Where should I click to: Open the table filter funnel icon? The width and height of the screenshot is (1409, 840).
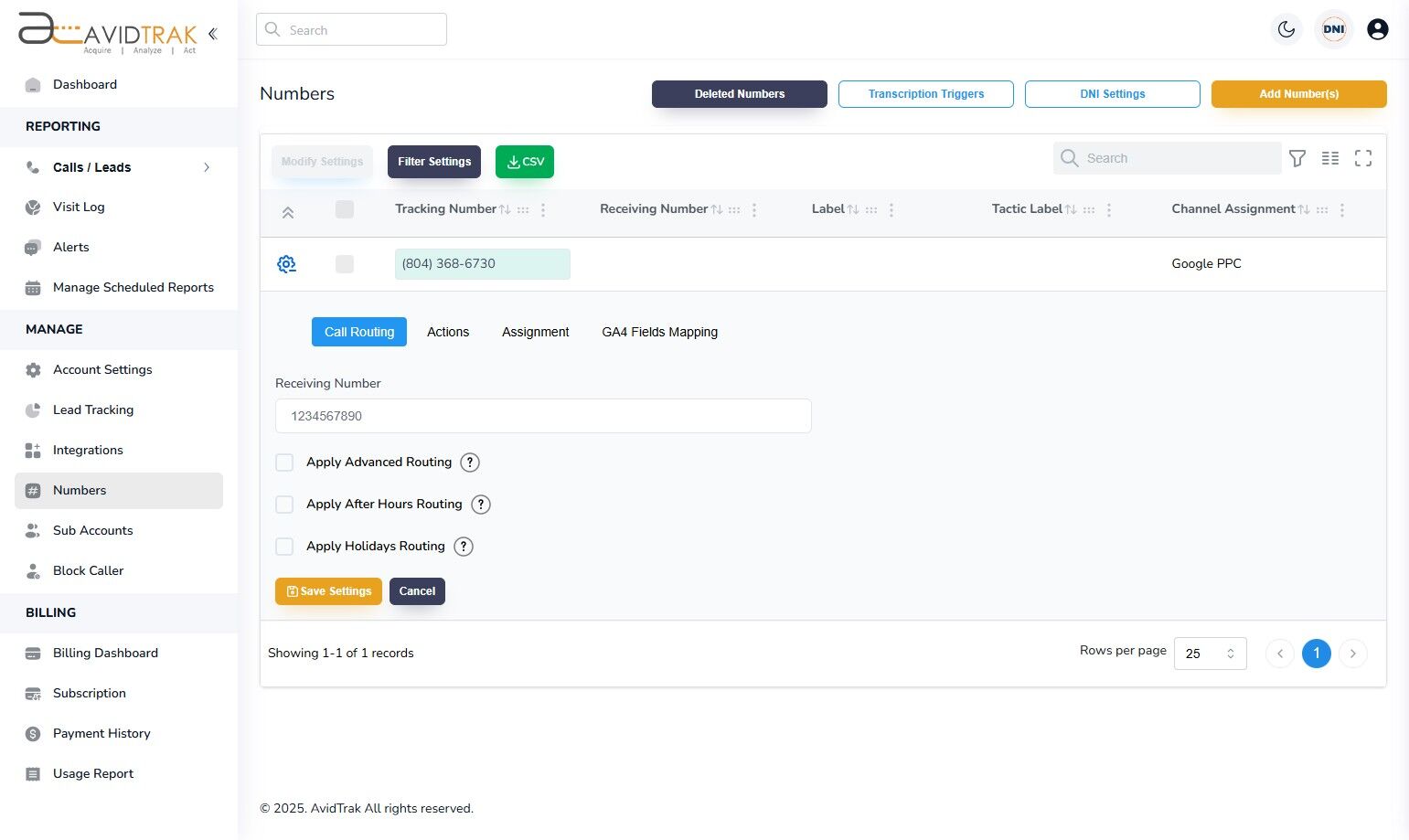point(1297,158)
